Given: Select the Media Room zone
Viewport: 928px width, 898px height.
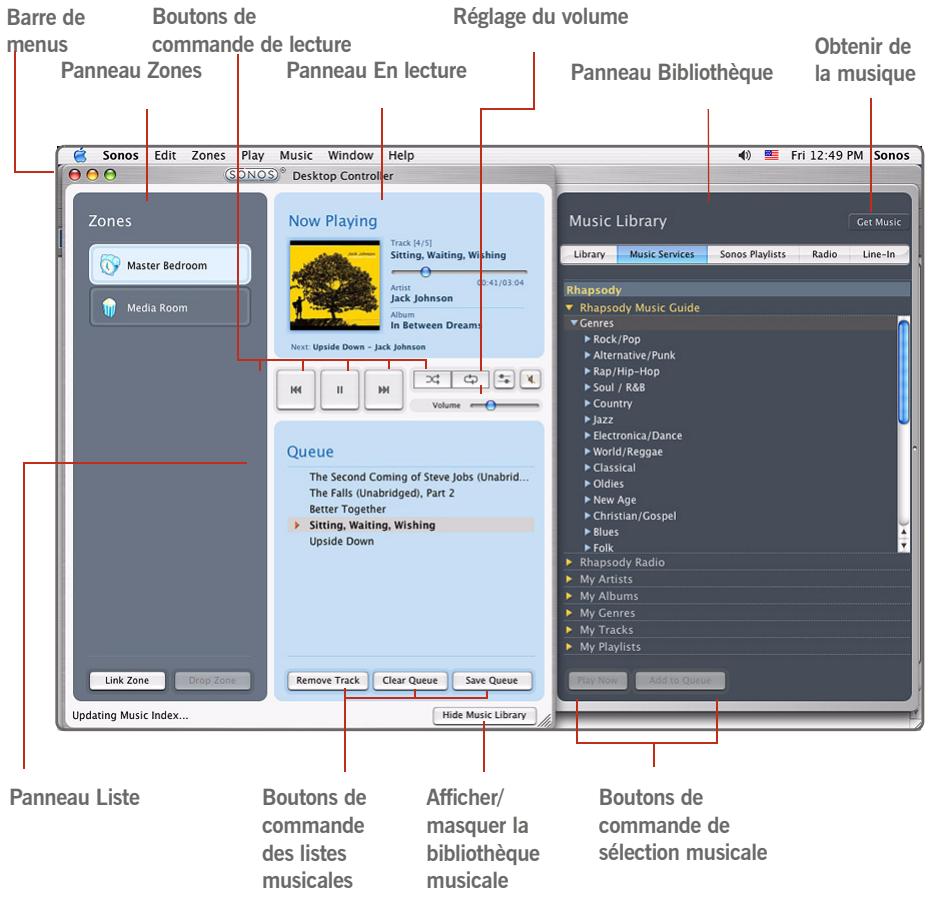Looking at the screenshot, I should pos(170,307).
